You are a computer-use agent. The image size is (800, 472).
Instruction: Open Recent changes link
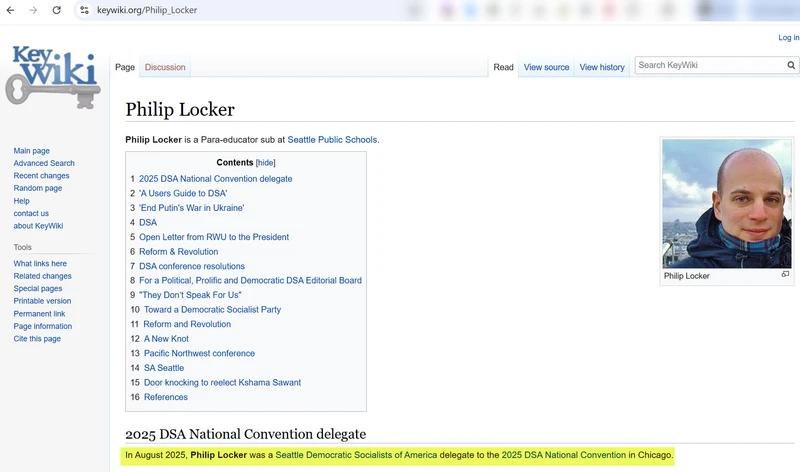(41, 176)
